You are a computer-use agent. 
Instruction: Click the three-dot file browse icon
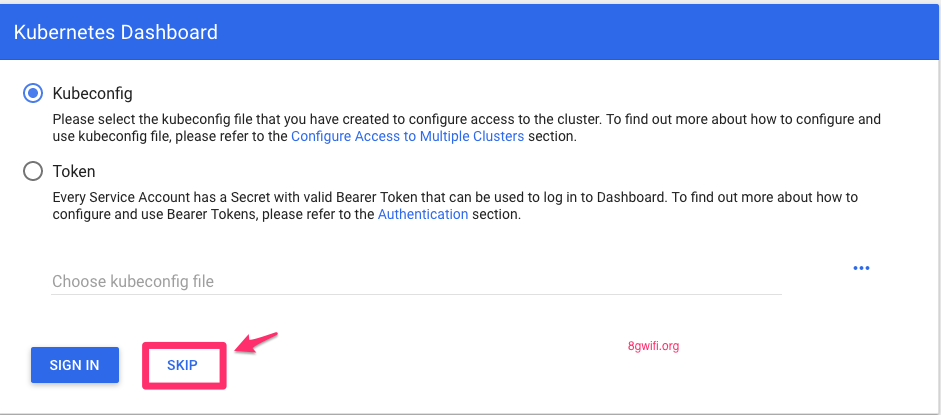861,268
